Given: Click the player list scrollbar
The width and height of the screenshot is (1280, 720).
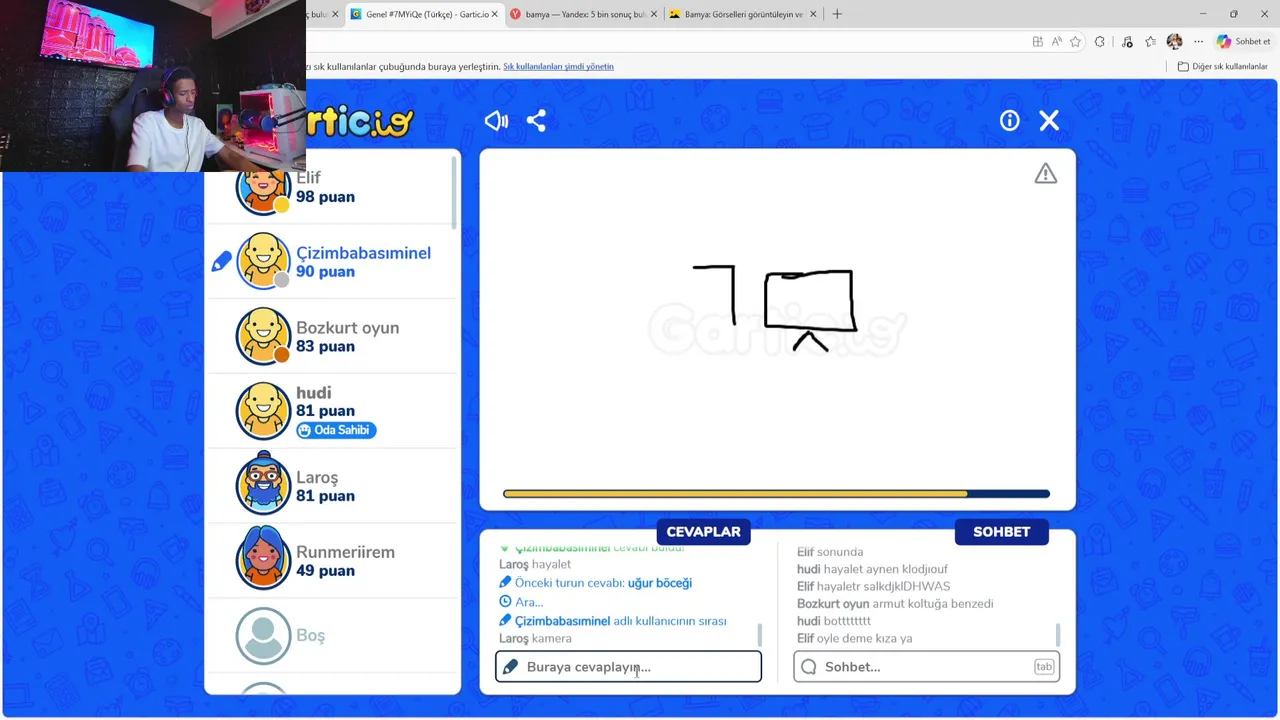Looking at the screenshot, I should click(454, 192).
